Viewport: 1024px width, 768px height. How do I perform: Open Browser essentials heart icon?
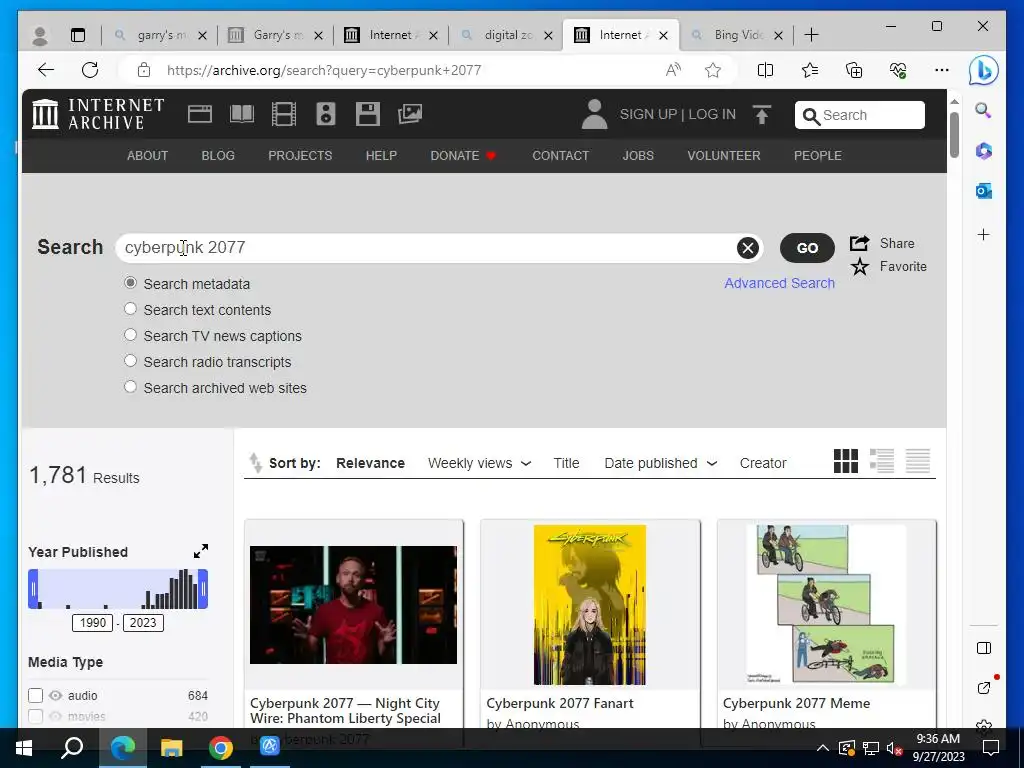tap(898, 70)
